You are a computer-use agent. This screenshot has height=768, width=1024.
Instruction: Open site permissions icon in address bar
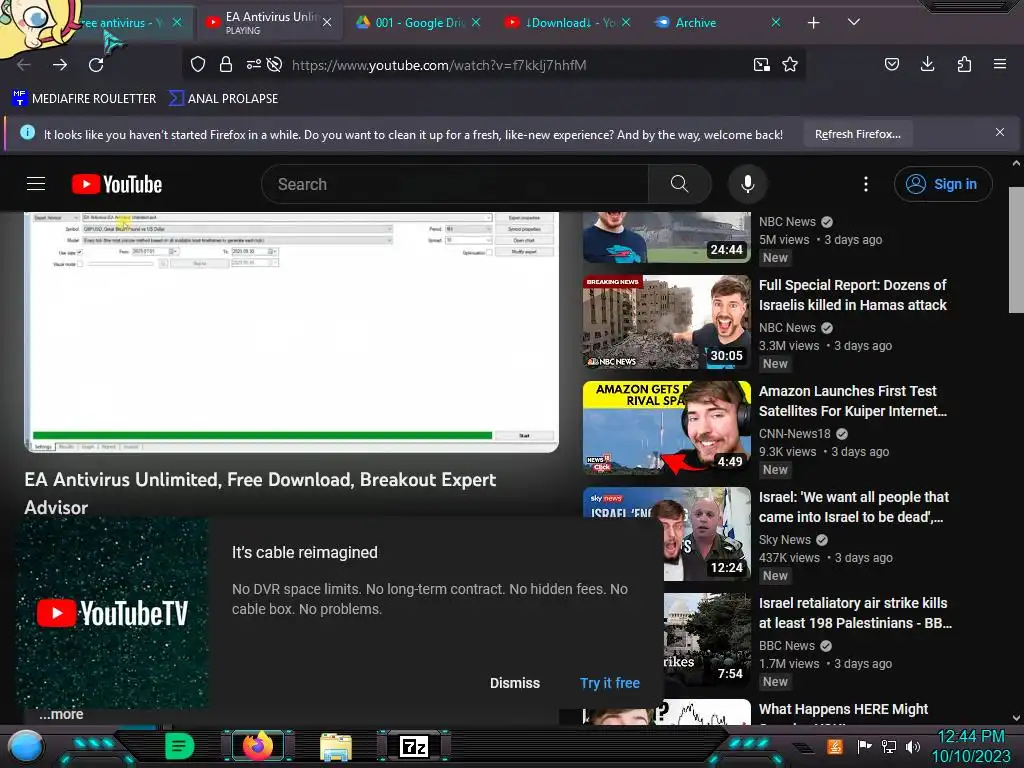click(x=253, y=64)
